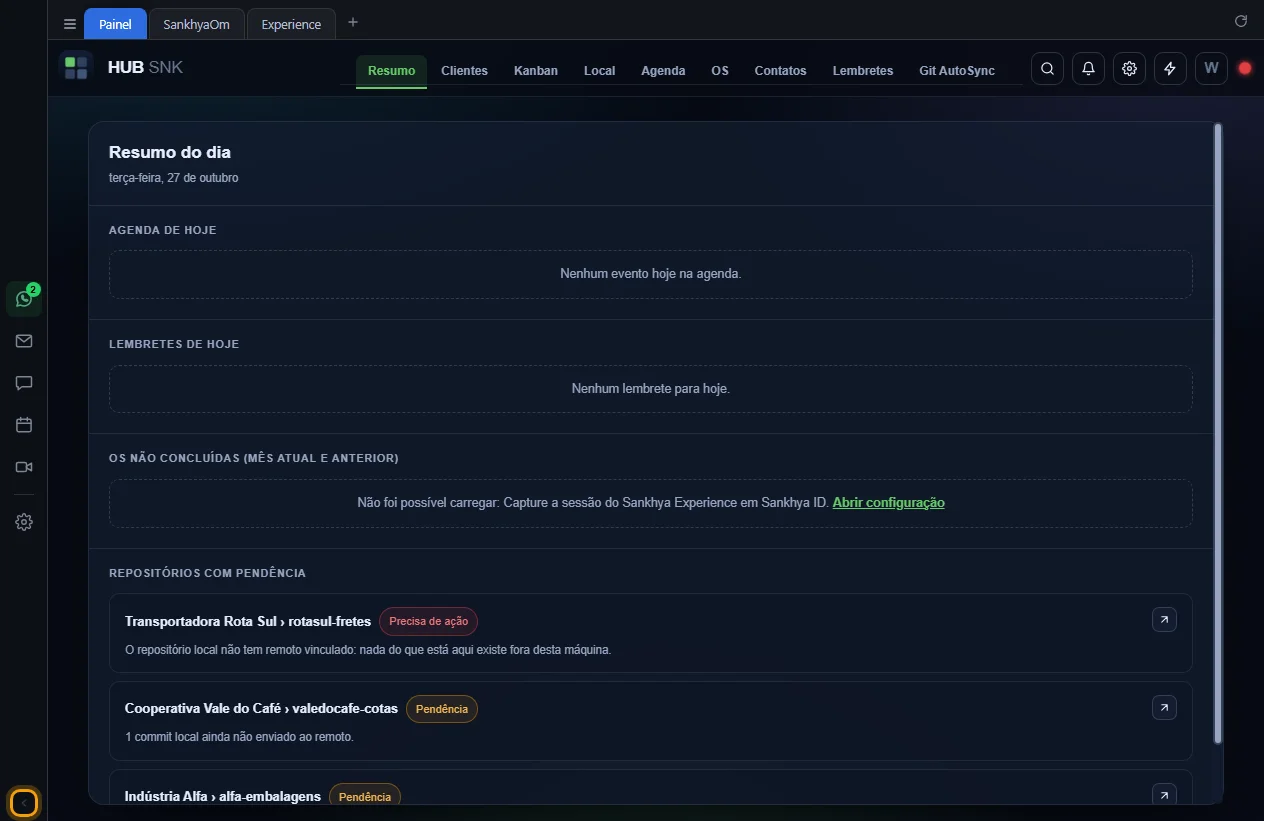This screenshot has width=1264, height=821.
Task: Switch to the SankhyaOm tab
Action: [x=197, y=24]
